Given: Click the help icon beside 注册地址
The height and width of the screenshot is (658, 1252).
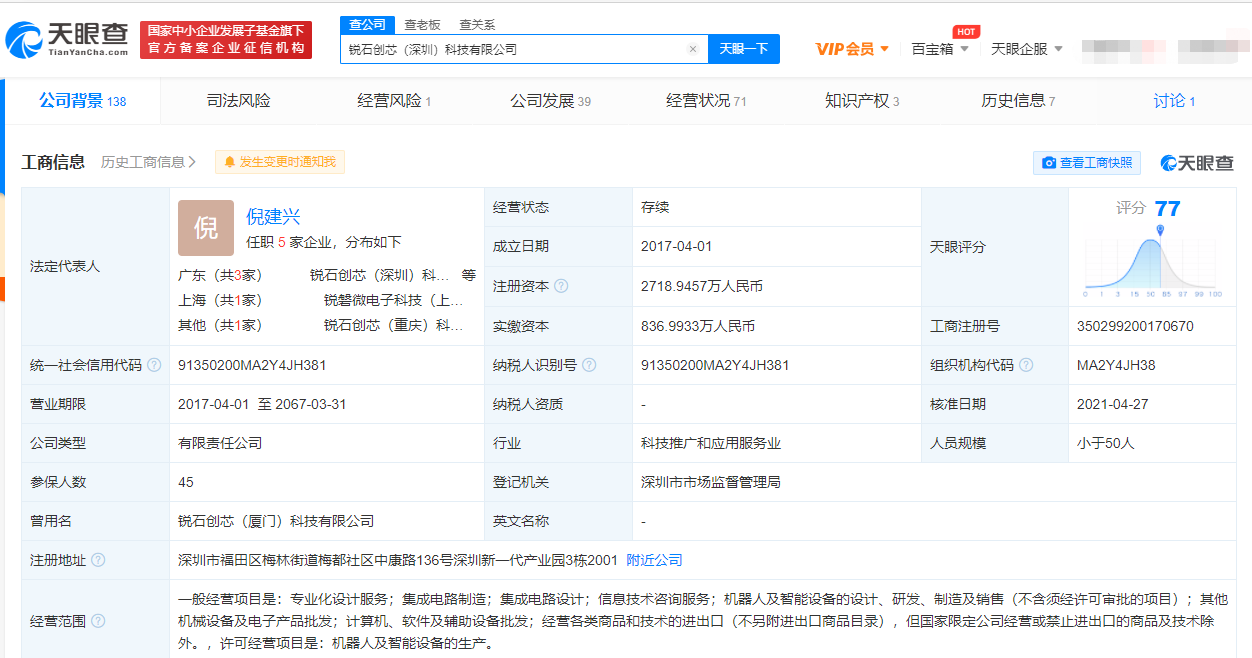Looking at the screenshot, I should [x=98, y=560].
